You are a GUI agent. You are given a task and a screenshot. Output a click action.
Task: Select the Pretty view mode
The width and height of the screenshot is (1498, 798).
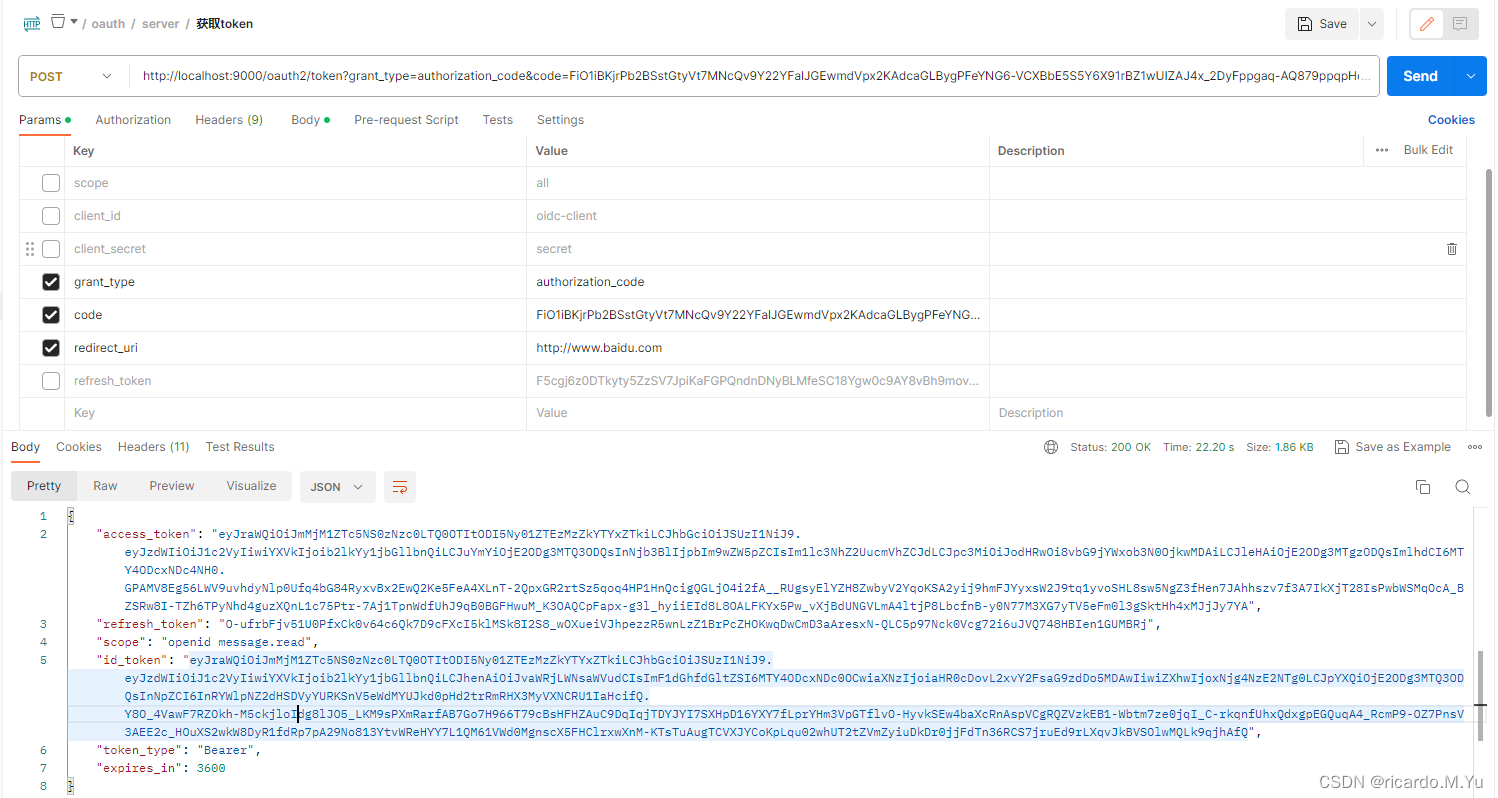[x=44, y=486]
